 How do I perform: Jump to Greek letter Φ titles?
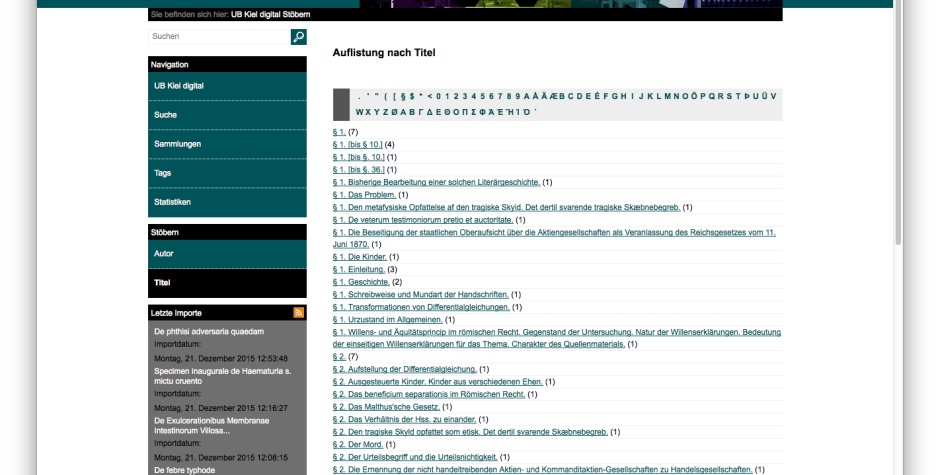(x=483, y=112)
